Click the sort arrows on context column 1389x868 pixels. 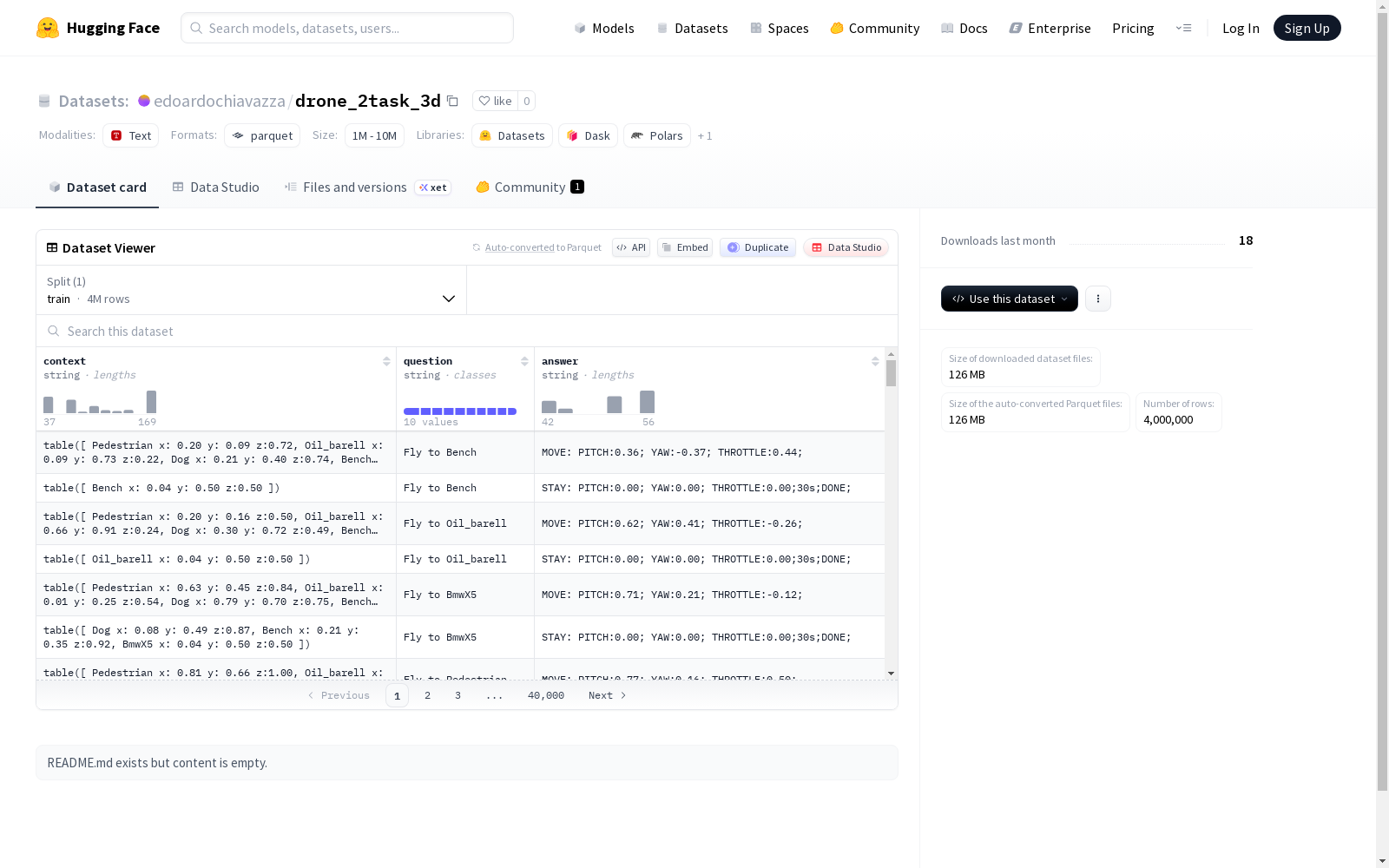pyautogui.click(x=386, y=361)
